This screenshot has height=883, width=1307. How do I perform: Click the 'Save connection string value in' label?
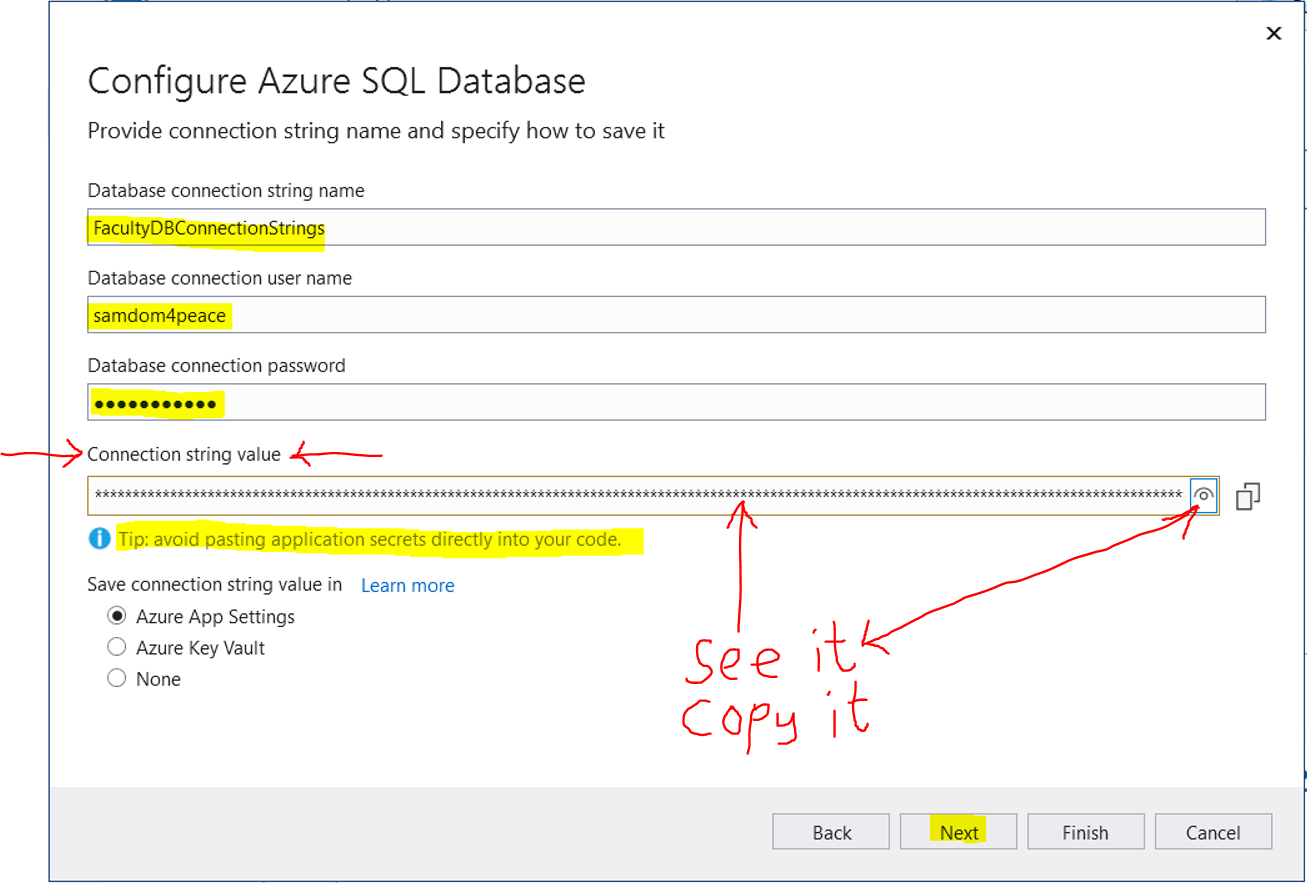tap(215, 584)
